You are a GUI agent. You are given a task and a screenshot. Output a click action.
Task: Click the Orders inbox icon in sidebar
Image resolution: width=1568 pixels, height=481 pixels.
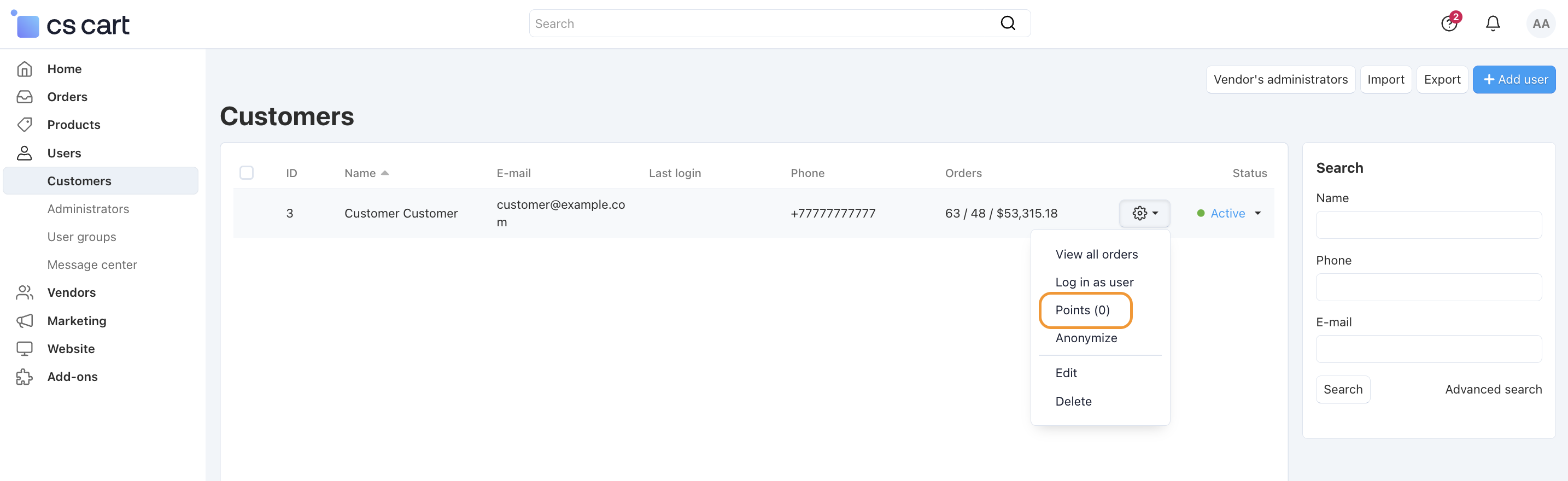(x=25, y=97)
